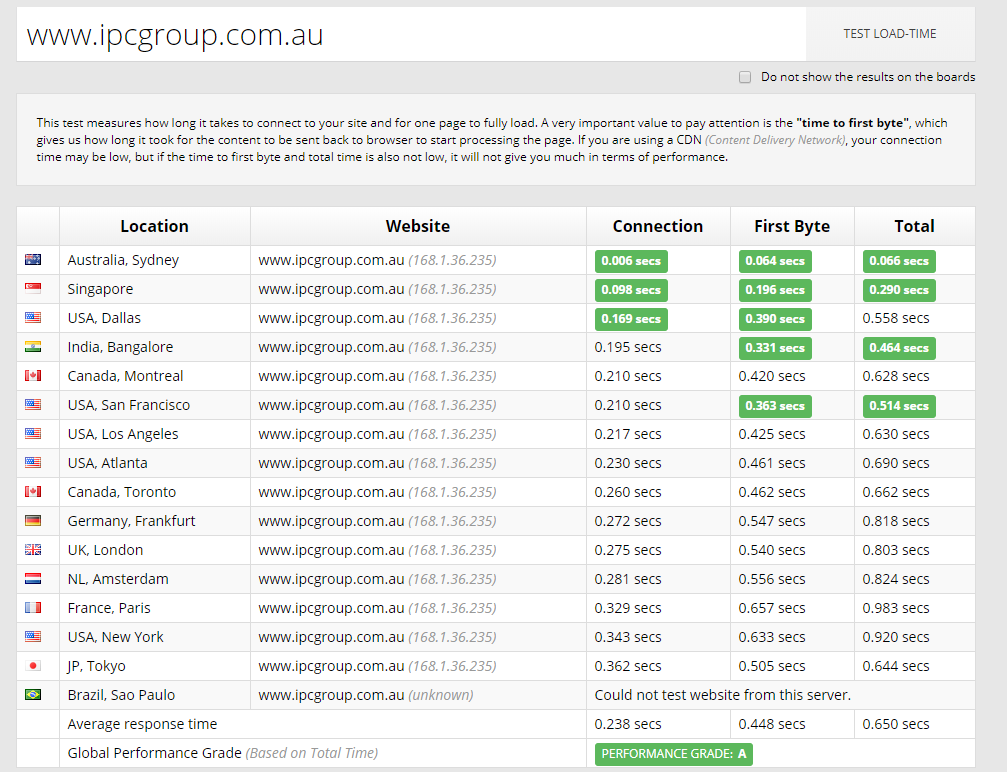Click the Connection column header
The height and width of the screenshot is (772, 1007).
658,226
